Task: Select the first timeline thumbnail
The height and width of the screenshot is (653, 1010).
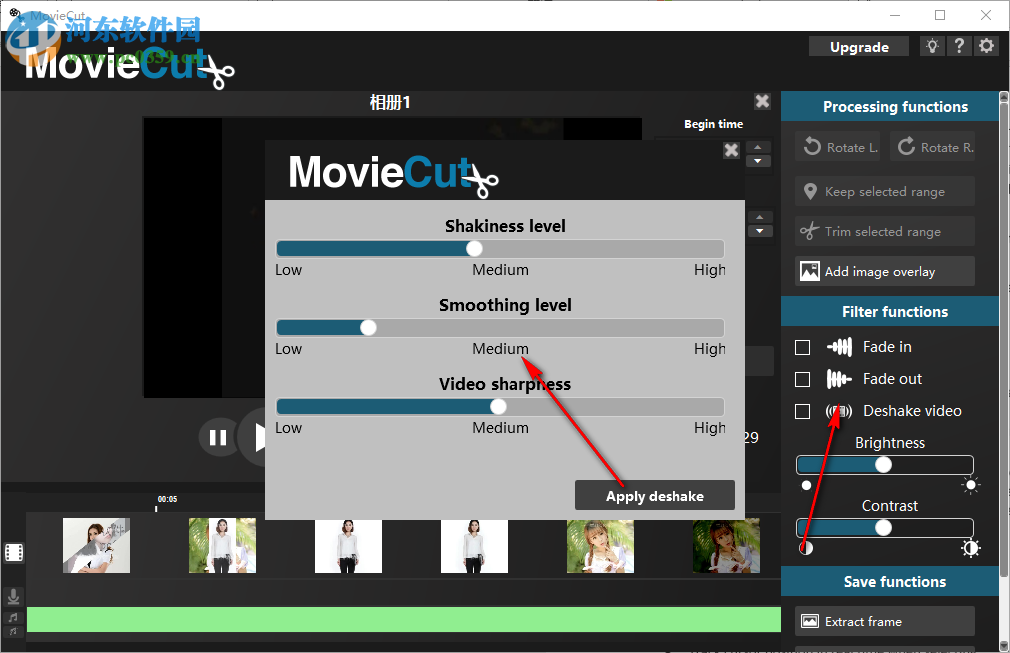Action: pyautogui.click(x=96, y=545)
